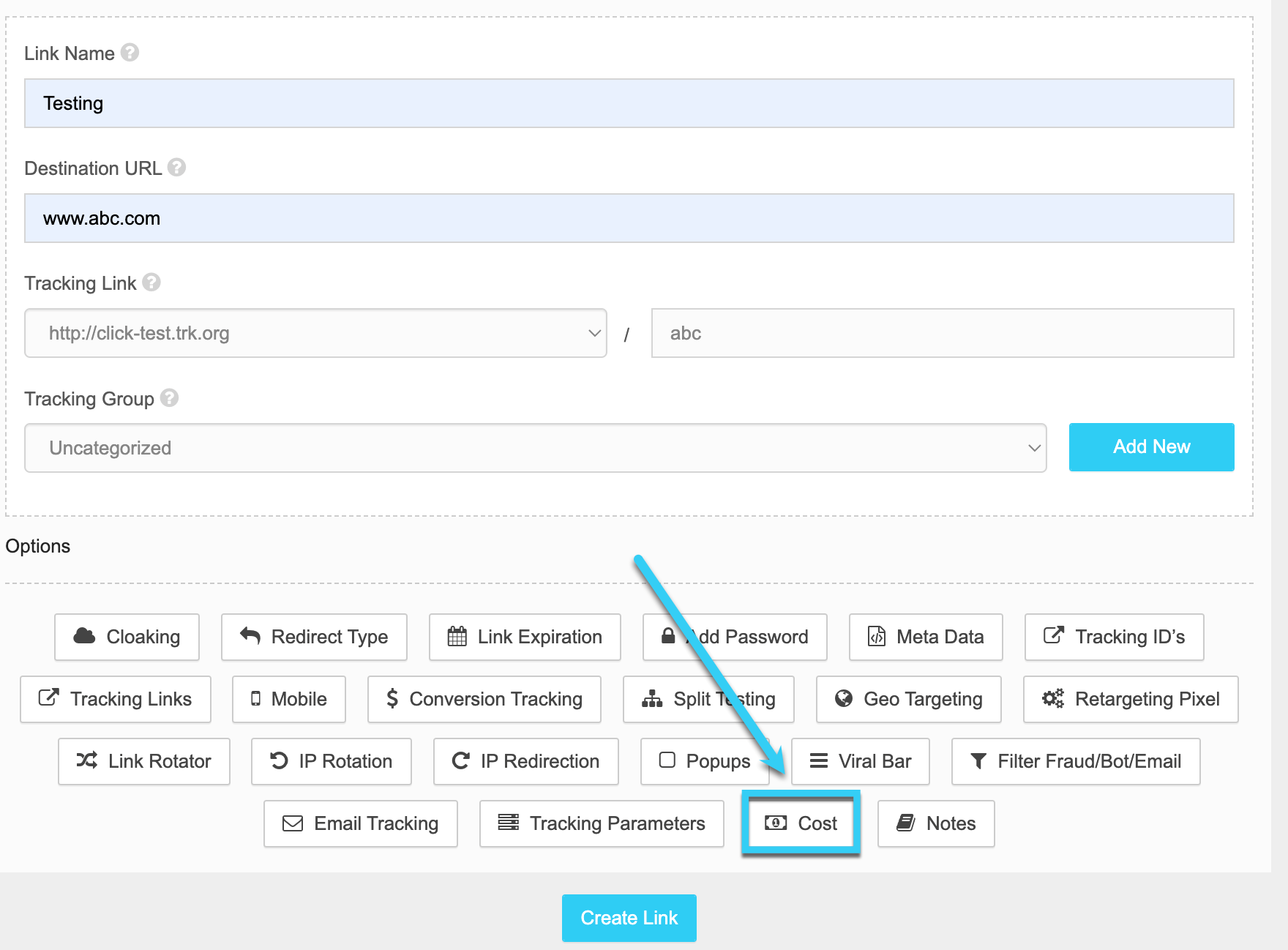Click the square icon on Popups

(667, 760)
